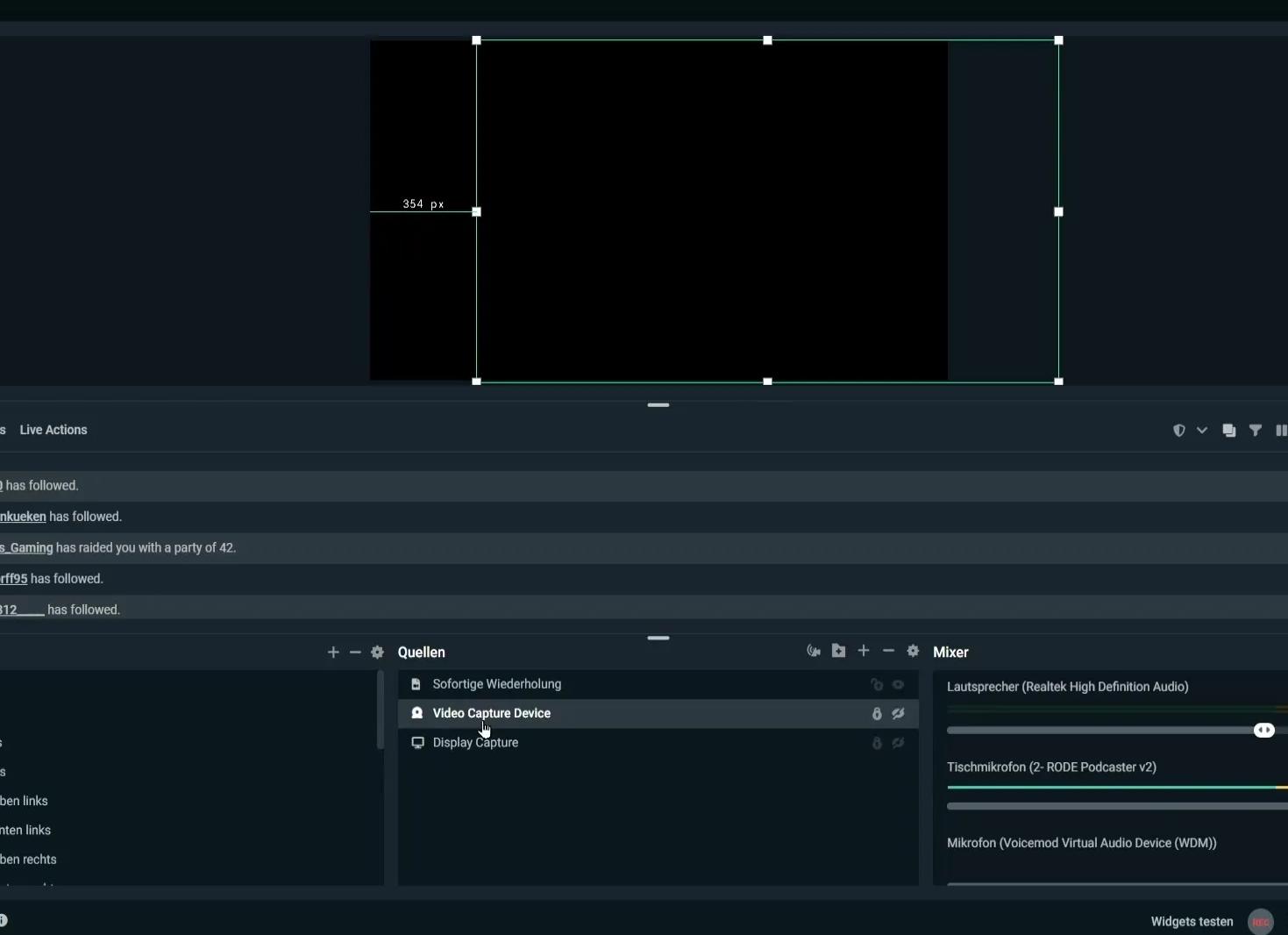Select the Display Capture source

[x=475, y=743]
